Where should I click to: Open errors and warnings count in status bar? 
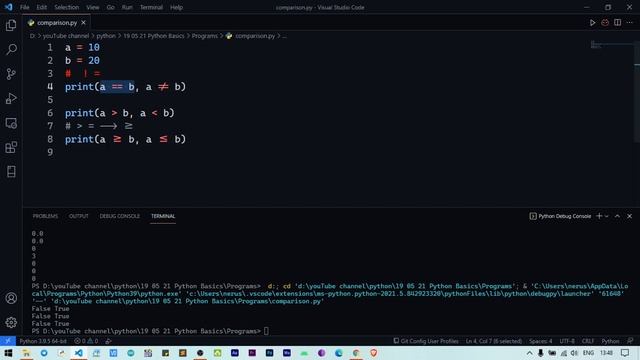(x=86, y=341)
